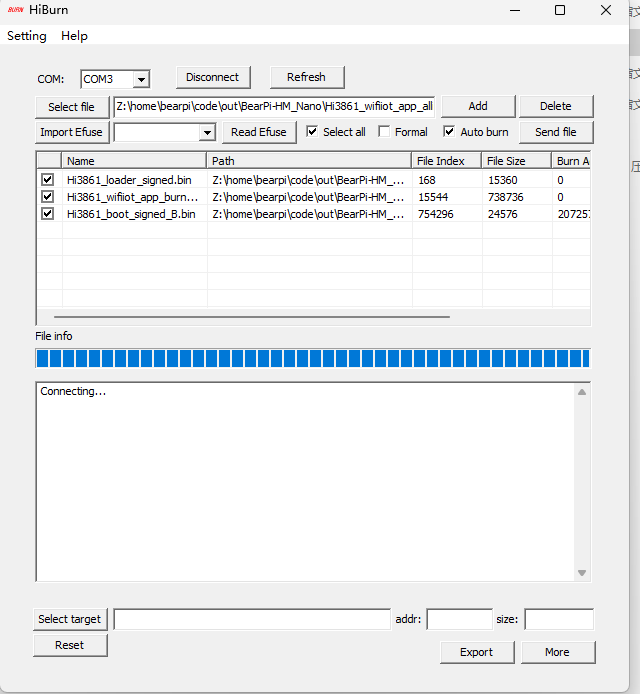Maximize the HiBurn window
This screenshot has height=694, width=640.
tap(560, 10)
